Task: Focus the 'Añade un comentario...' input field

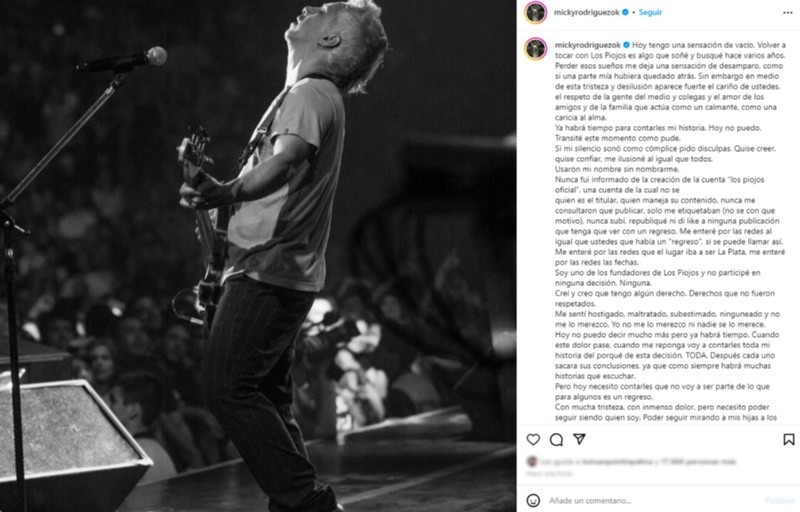Action: 653,501
